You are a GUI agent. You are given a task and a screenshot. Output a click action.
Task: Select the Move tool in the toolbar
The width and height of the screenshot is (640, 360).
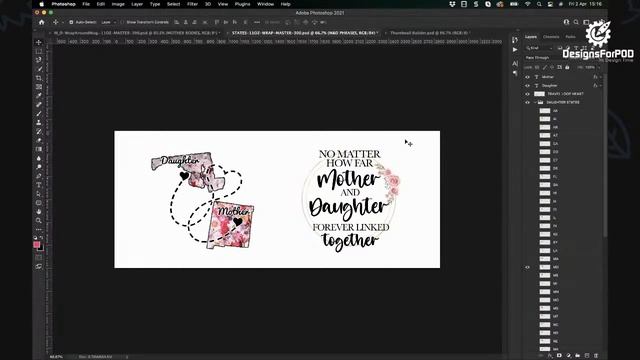(x=39, y=42)
